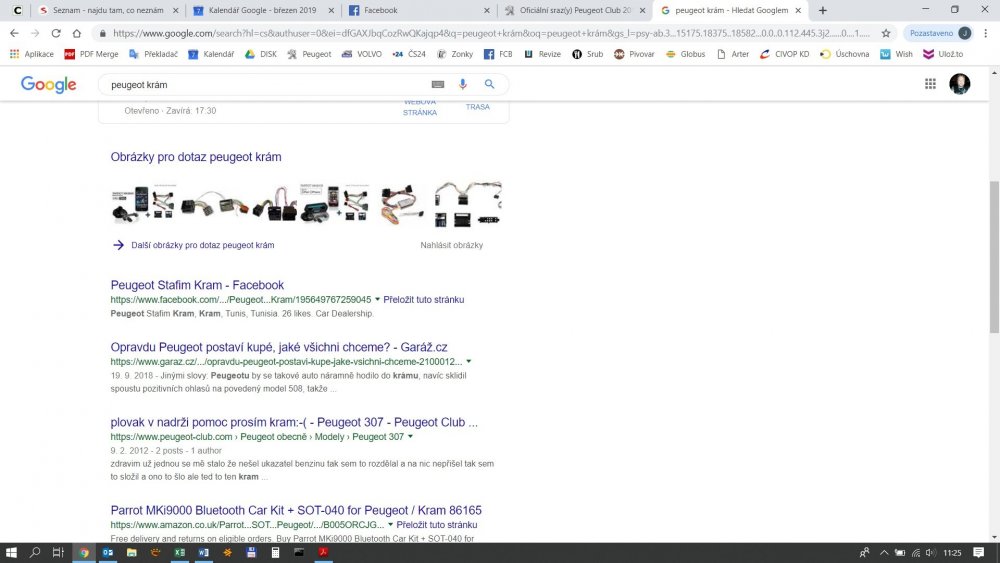Open Calculator from the taskbar

point(275,552)
